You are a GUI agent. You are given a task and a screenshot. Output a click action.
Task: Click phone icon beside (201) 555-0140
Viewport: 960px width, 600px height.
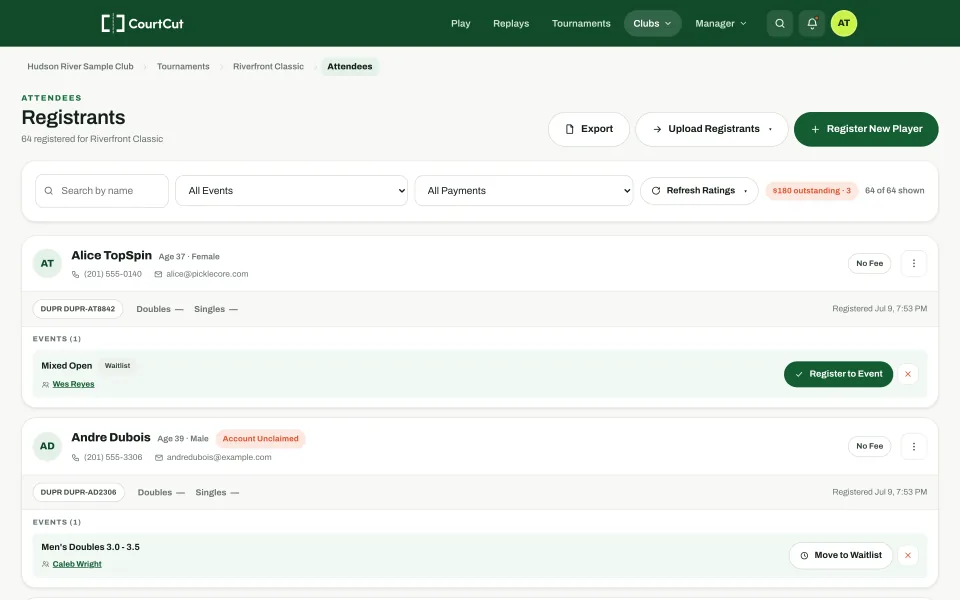[75, 274]
